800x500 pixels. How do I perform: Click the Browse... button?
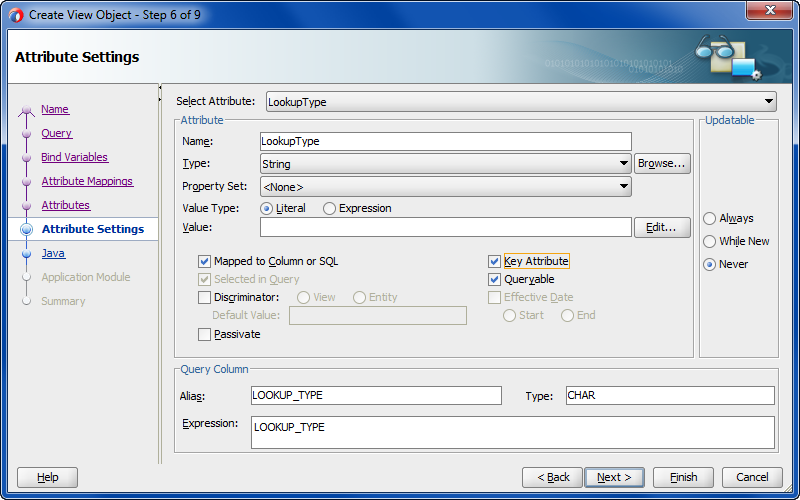tap(662, 164)
